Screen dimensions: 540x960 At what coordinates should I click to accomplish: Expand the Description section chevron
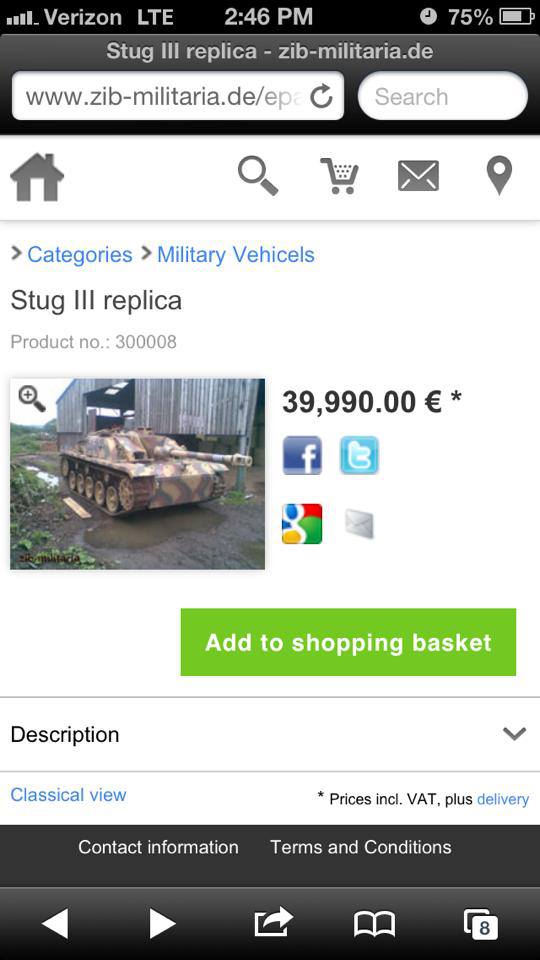pyautogui.click(x=514, y=733)
